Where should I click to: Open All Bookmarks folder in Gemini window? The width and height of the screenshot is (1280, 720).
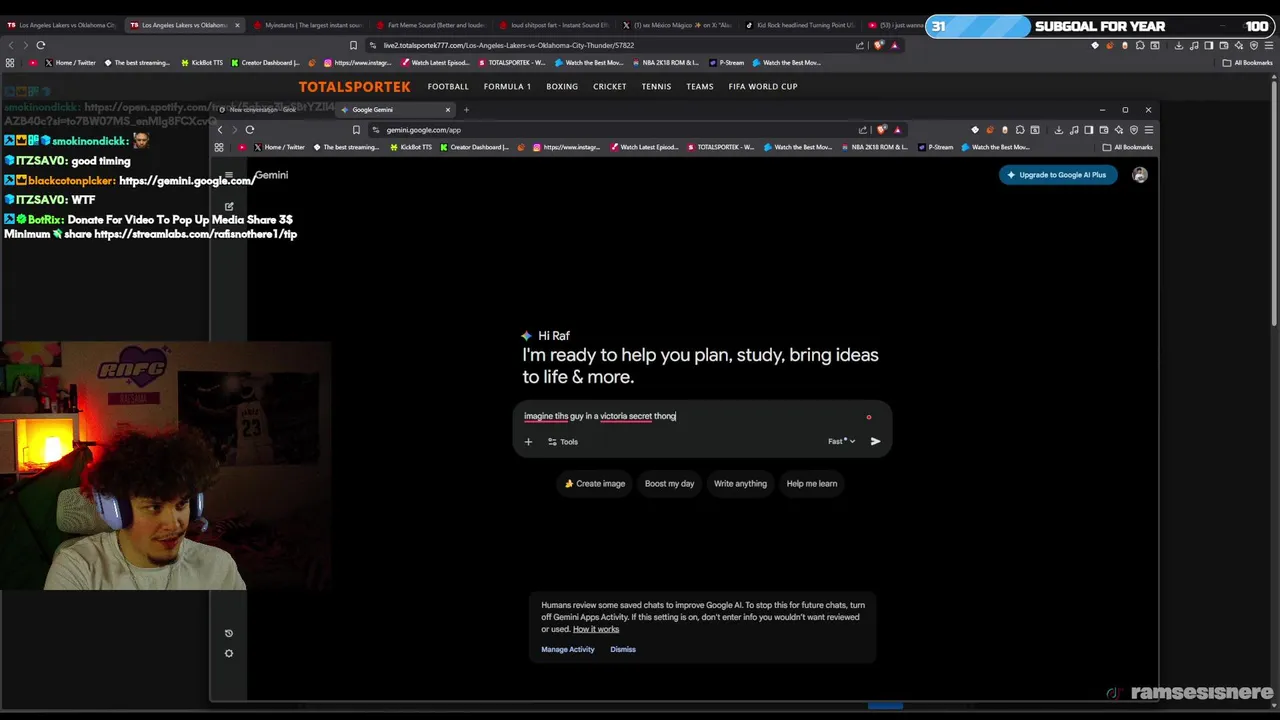coord(1128,147)
